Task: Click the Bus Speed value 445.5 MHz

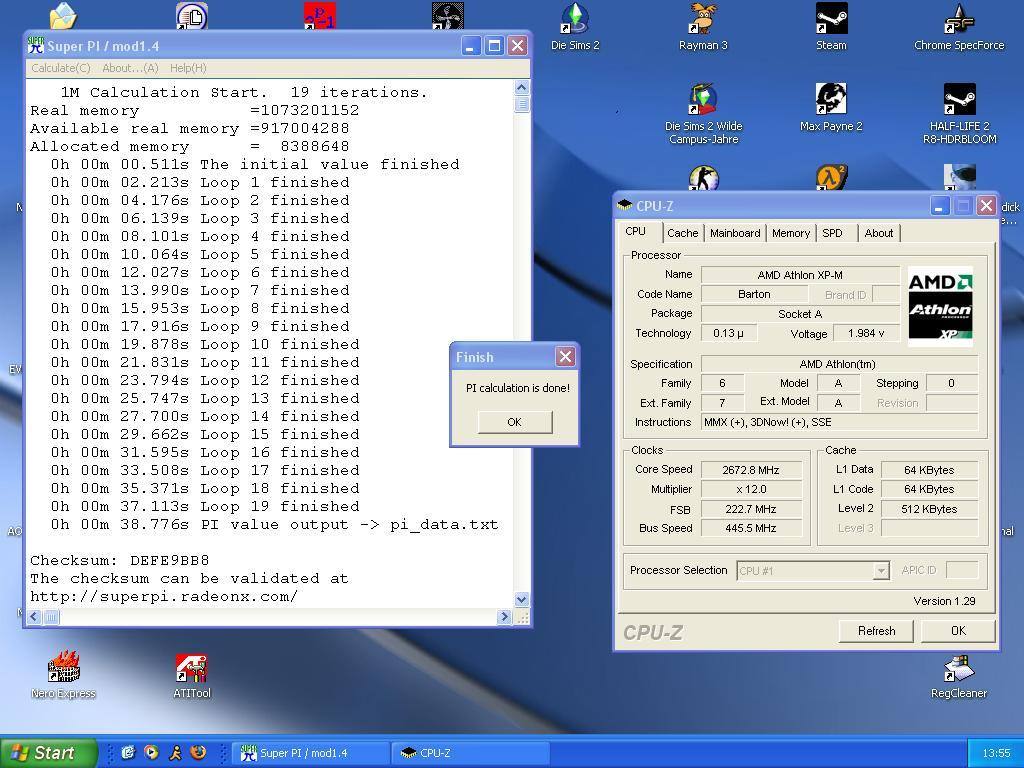Action: coord(750,528)
